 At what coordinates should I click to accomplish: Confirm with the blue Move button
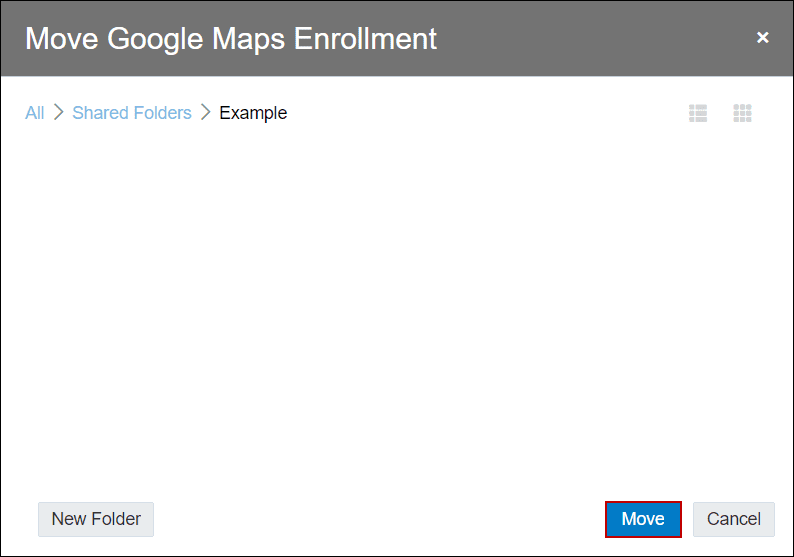[x=643, y=519]
